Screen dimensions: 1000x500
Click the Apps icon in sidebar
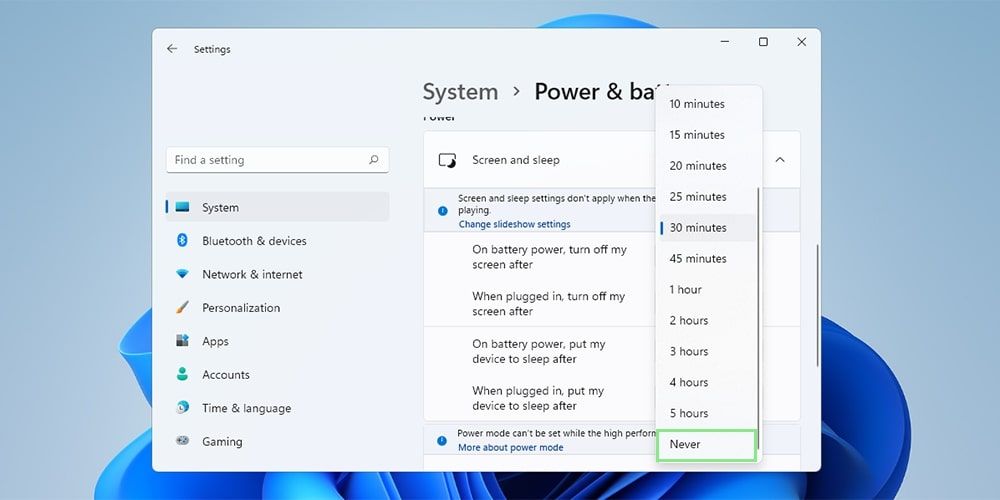tap(182, 341)
